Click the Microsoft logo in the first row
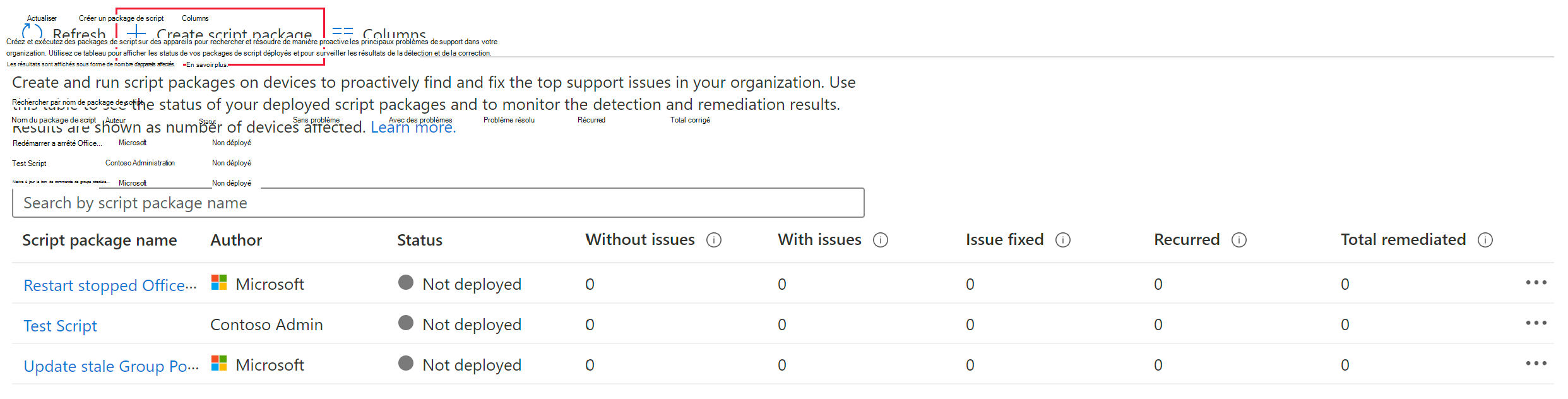This screenshot has height=399, width=1568. pos(219,283)
